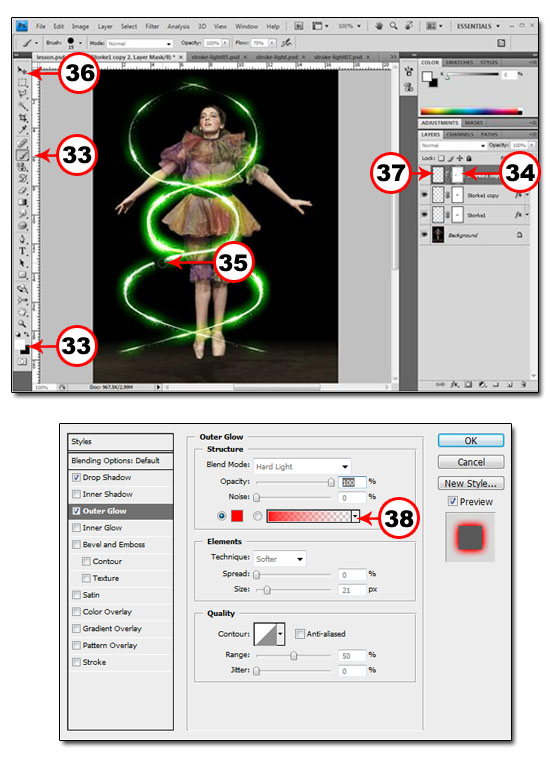The image size is (550, 757).
Task: Select the Crop tool
Action: tap(22, 118)
